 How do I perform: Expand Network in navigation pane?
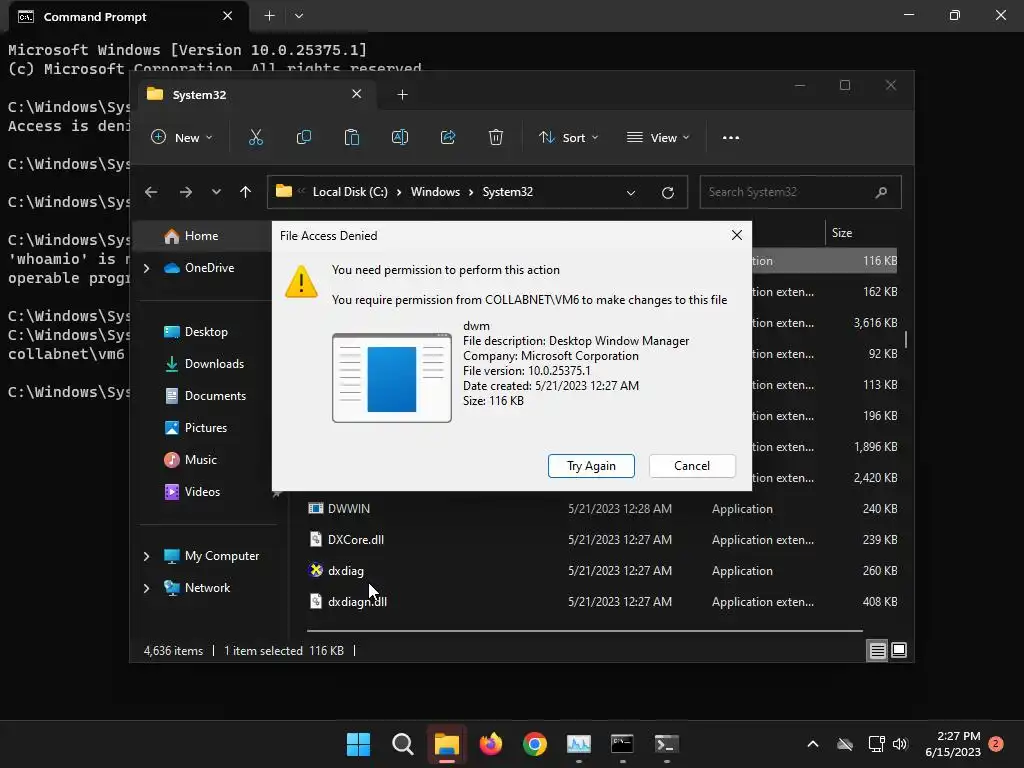point(146,588)
